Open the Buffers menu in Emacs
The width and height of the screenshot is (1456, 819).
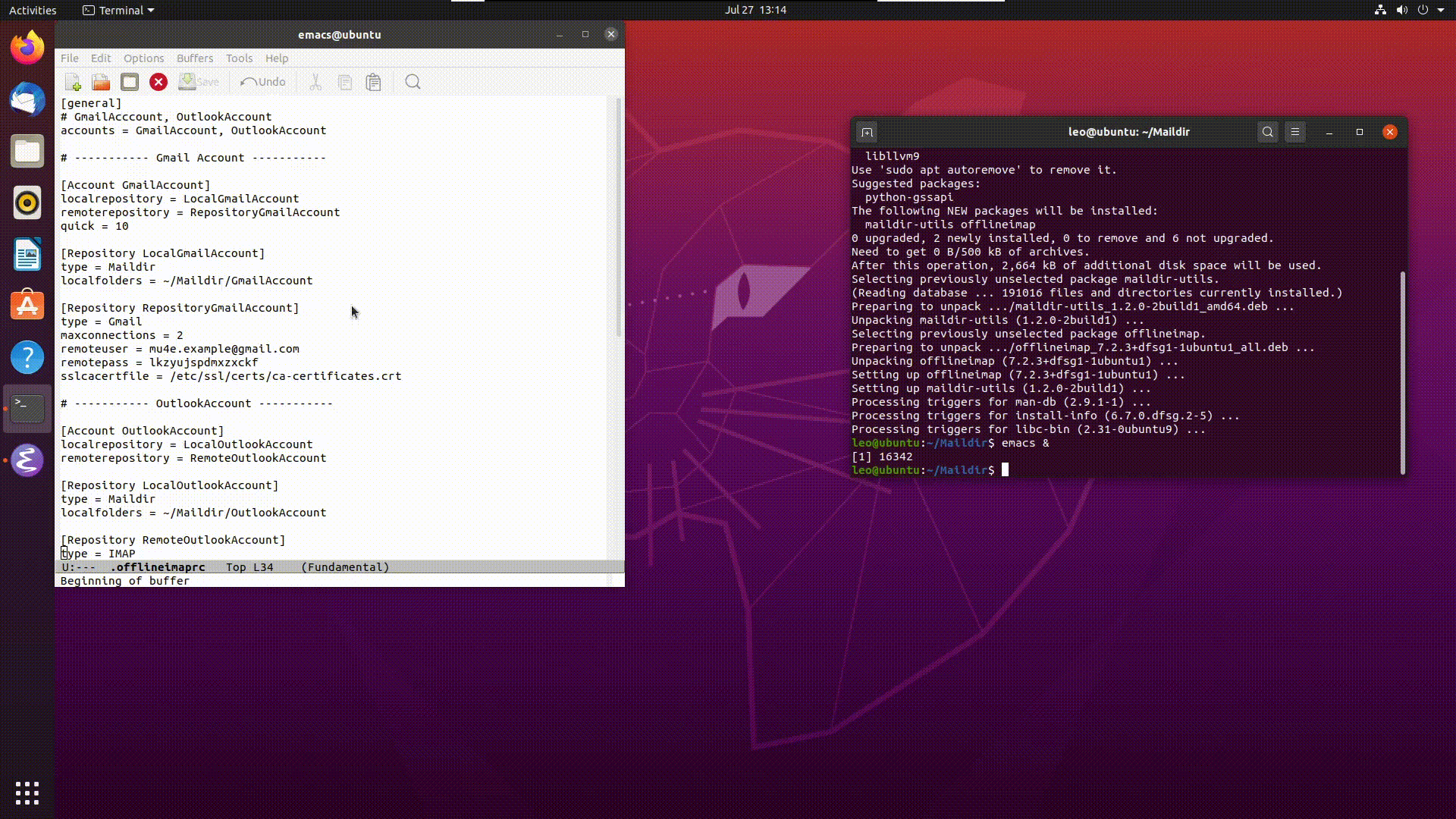click(195, 58)
